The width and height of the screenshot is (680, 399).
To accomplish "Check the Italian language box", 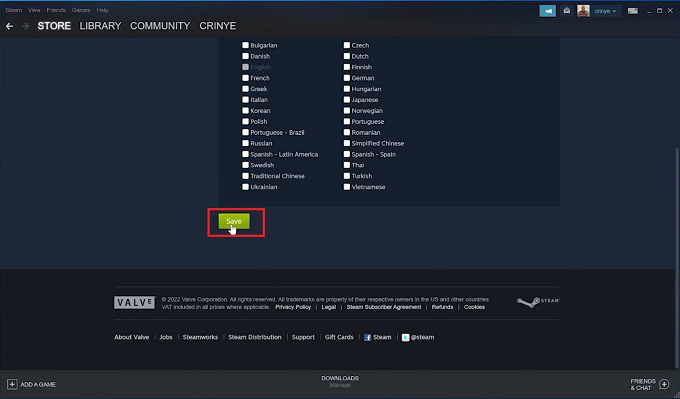I will click(245, 99).
